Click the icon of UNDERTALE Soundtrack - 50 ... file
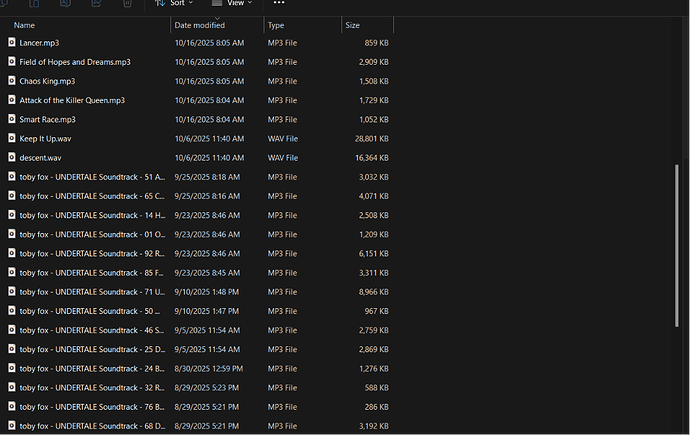 click(x=12, y=311)
